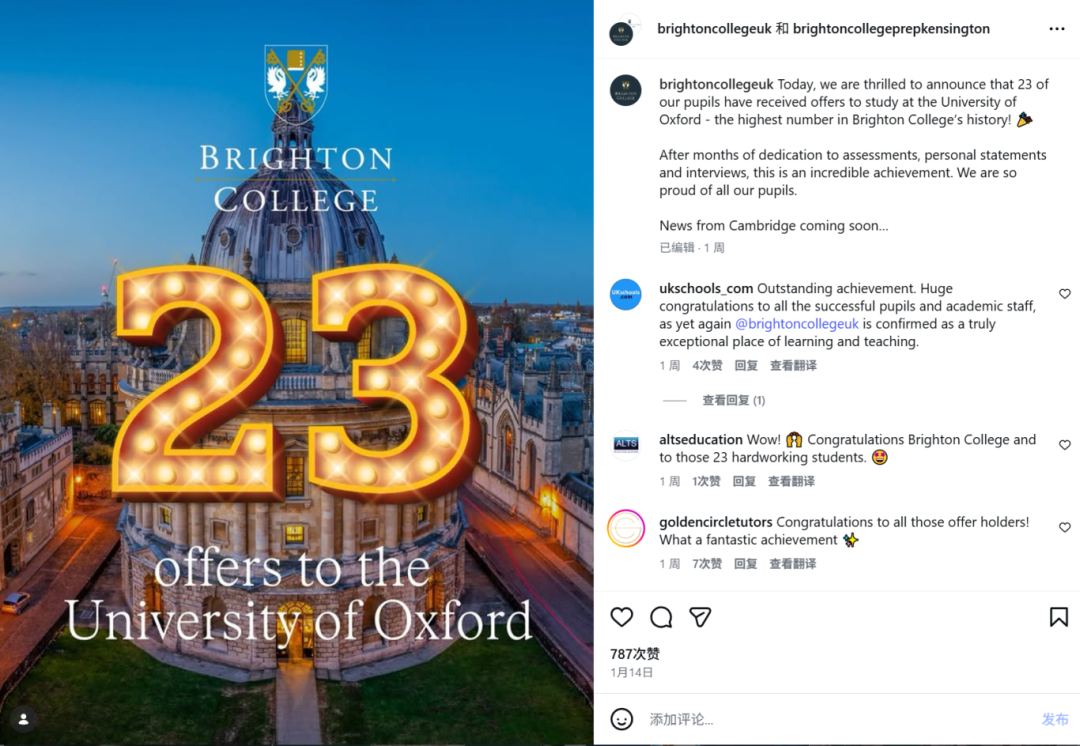
Task: Like the altseducation comment
Action: coord(1064,445)
